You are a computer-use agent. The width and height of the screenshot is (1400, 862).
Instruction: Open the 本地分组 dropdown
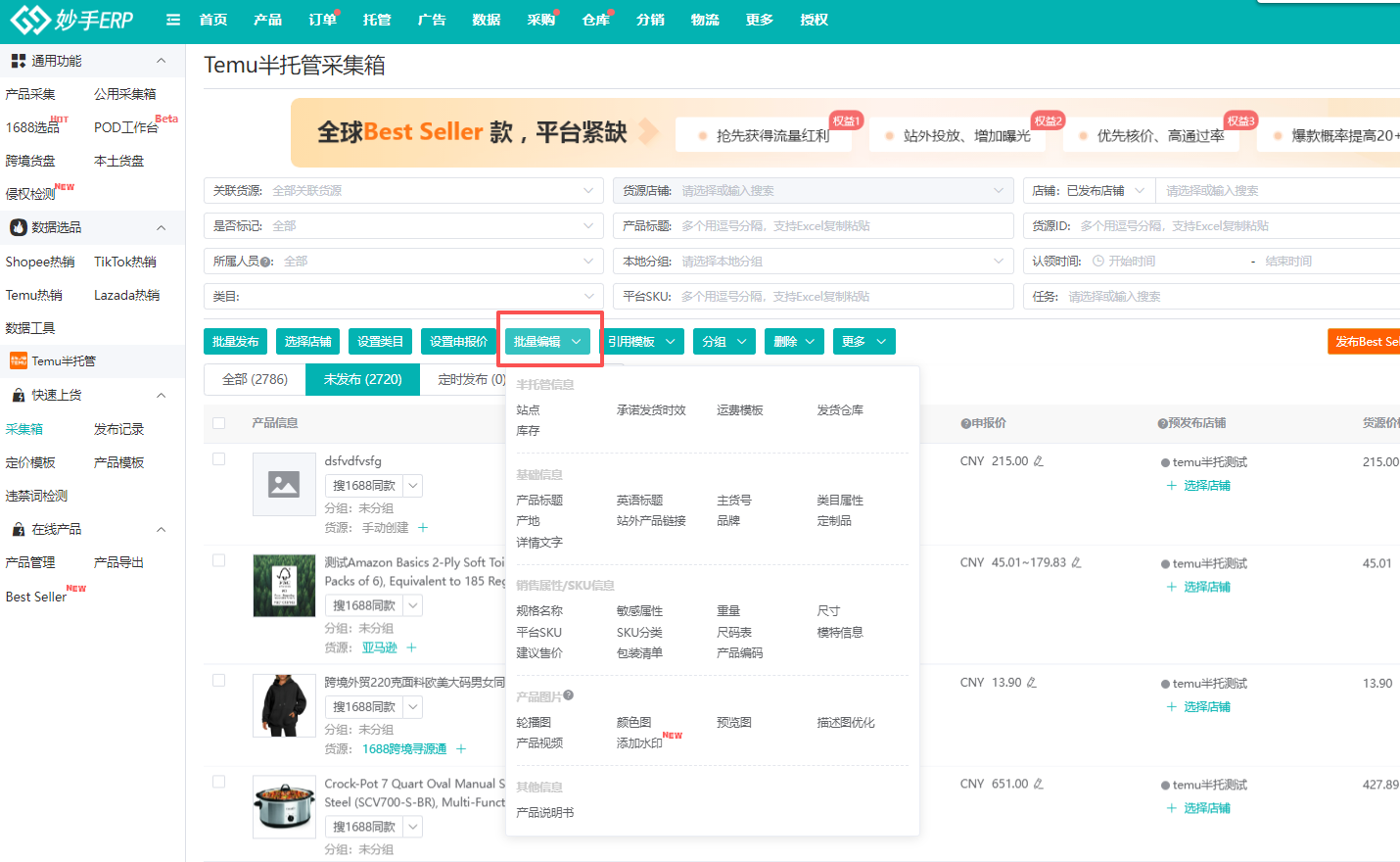[x=813, y=262]
